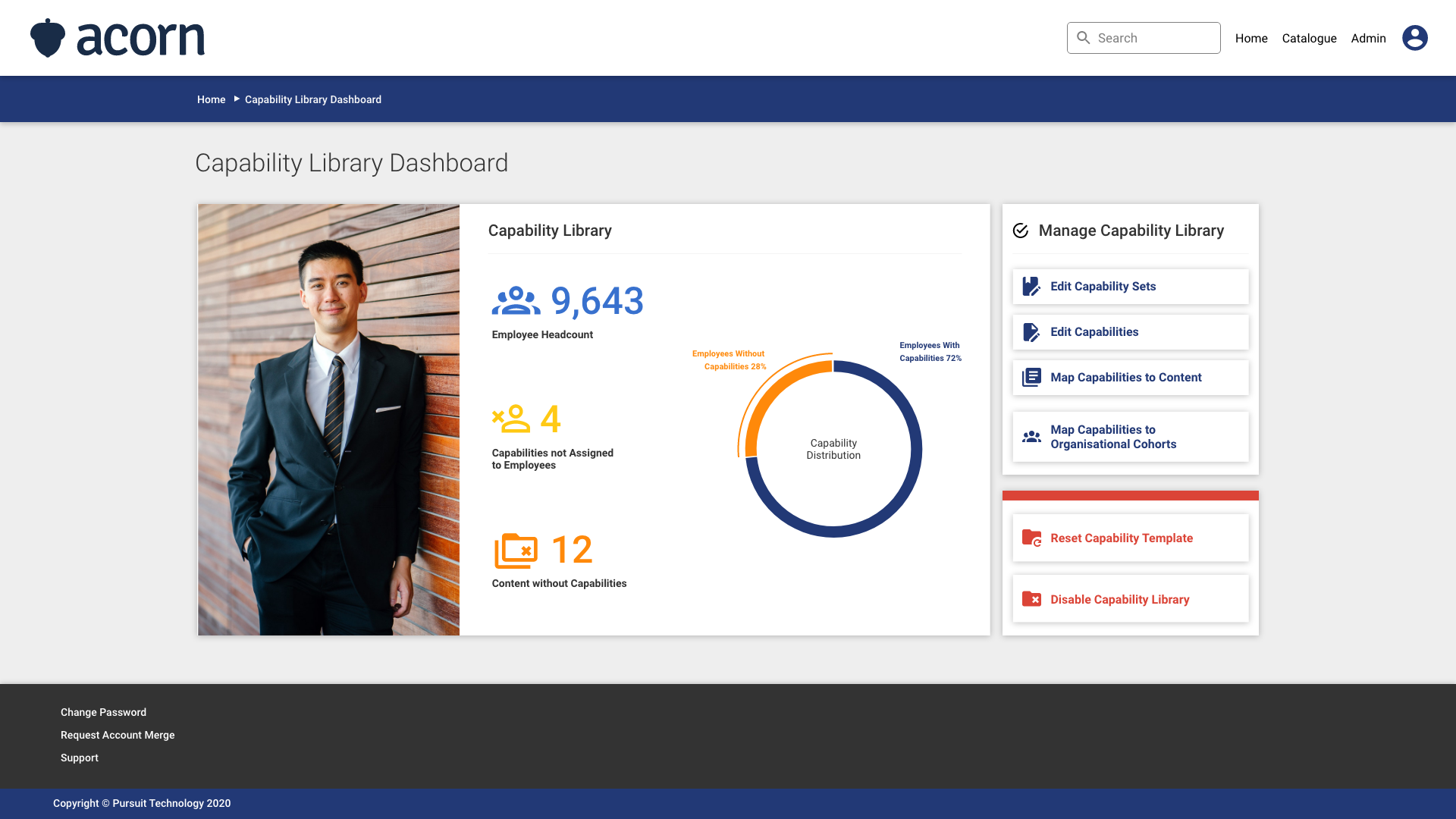Click the Disable Capability Library folder icon

pyautogui.click(x=1031, y=599)
